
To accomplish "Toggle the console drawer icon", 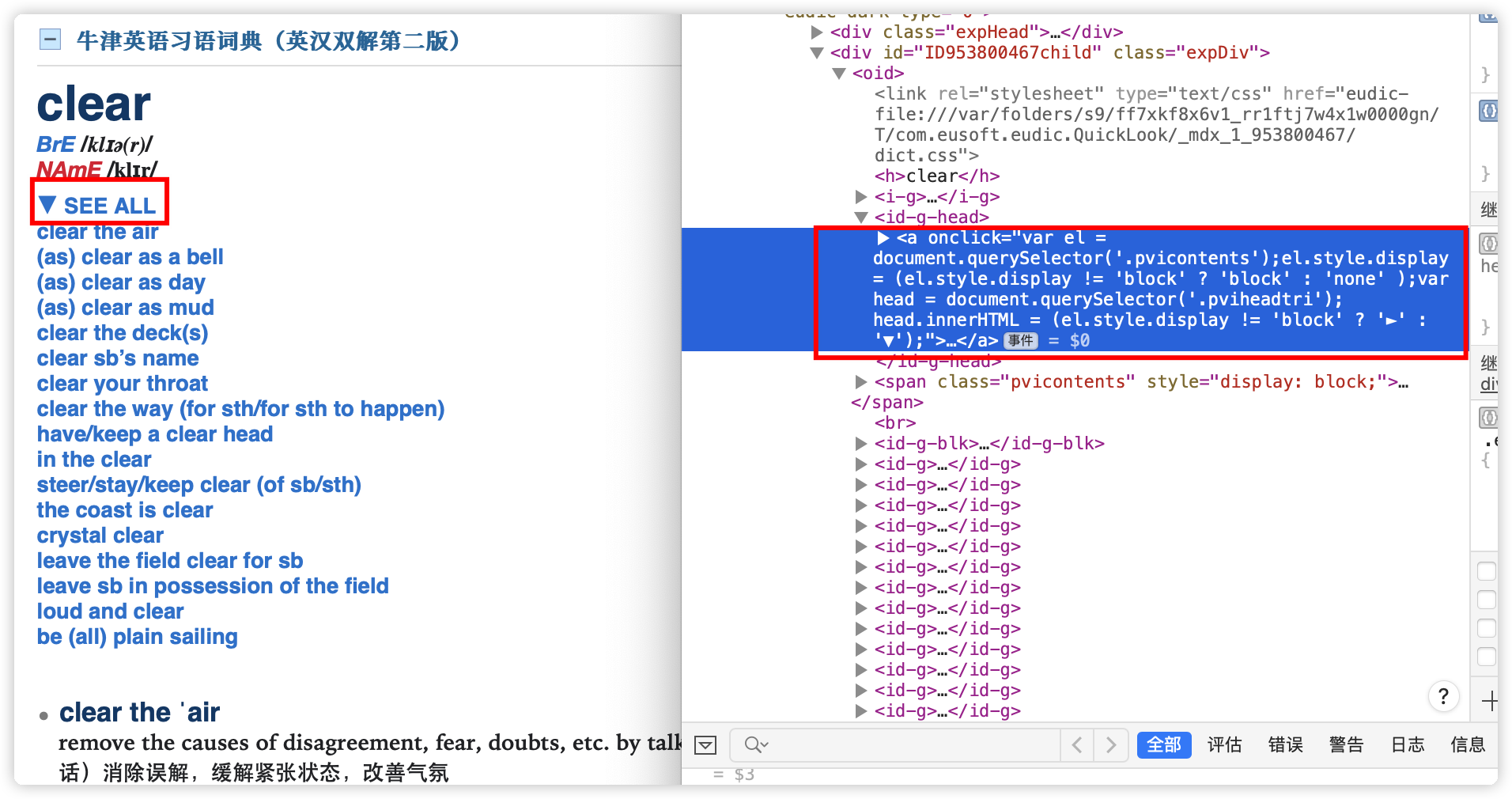I will point(705,745).
